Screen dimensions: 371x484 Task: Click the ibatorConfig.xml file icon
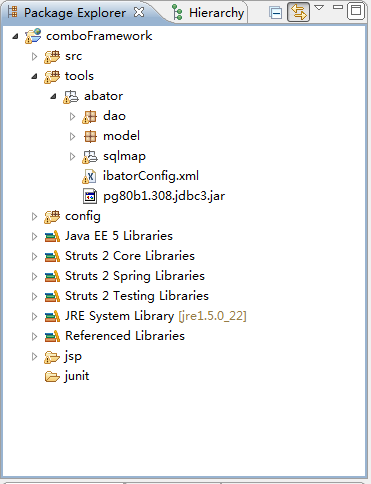tap(89, 177)
